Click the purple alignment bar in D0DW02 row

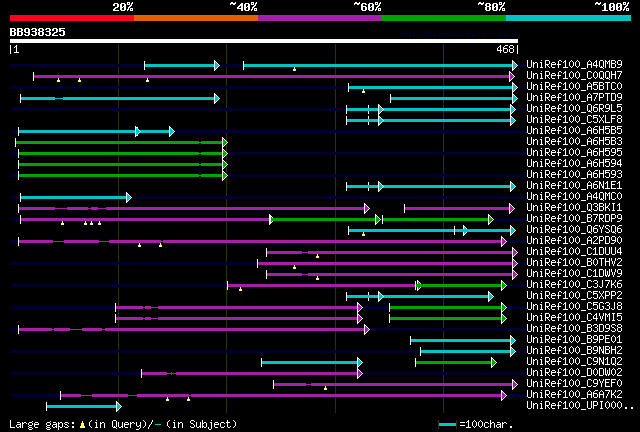252,374
